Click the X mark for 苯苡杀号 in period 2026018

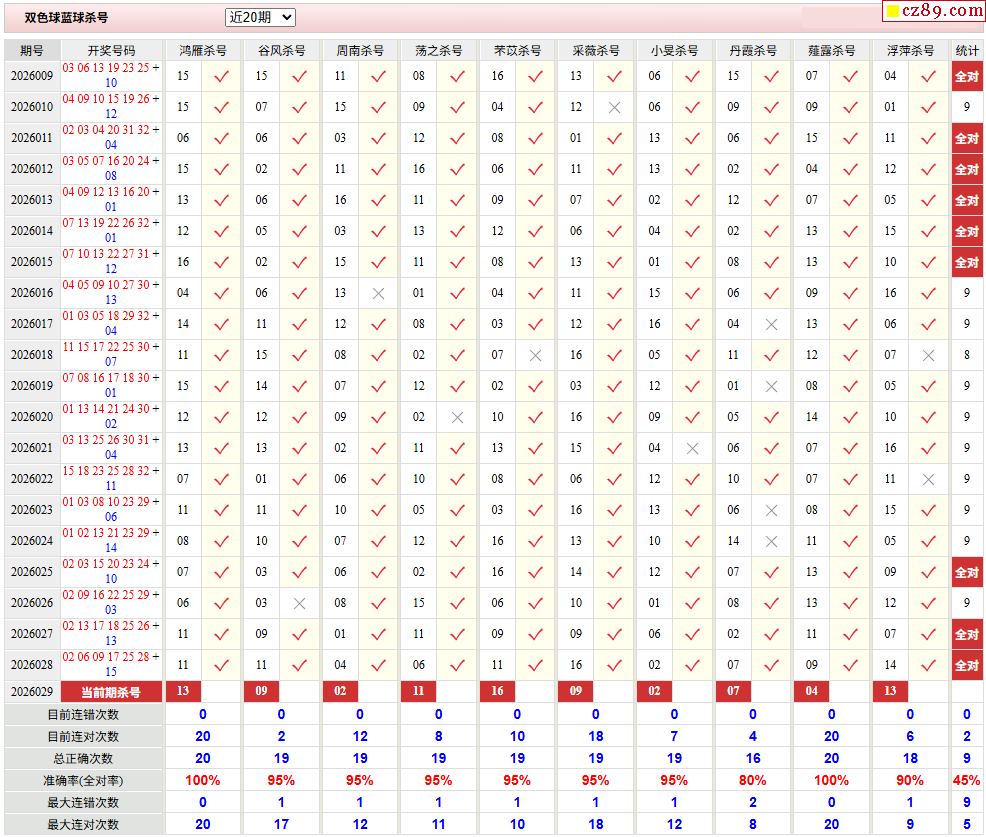[x=535, y=355]
